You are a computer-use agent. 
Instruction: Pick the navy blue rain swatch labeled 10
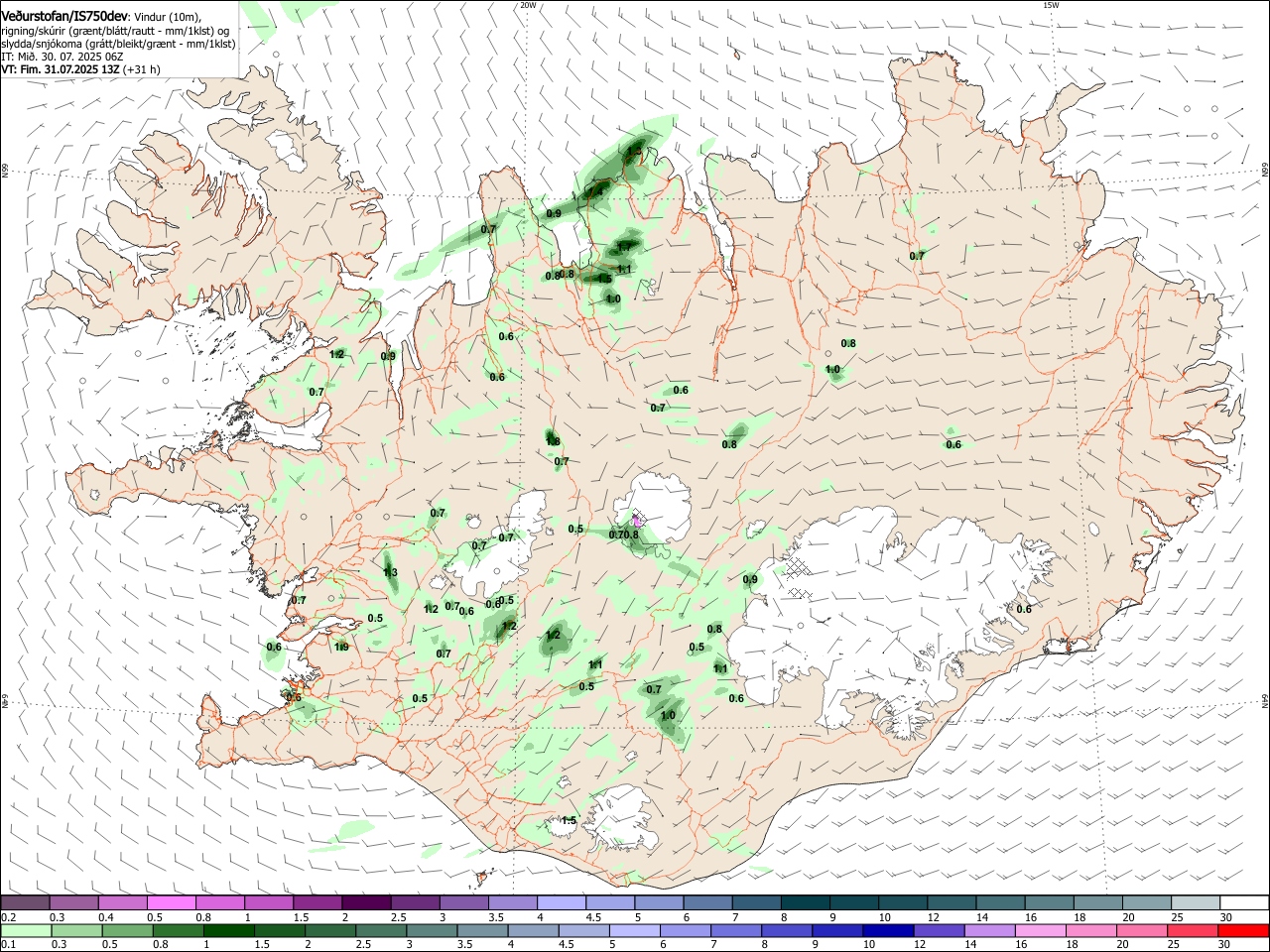tap(889, 931)
